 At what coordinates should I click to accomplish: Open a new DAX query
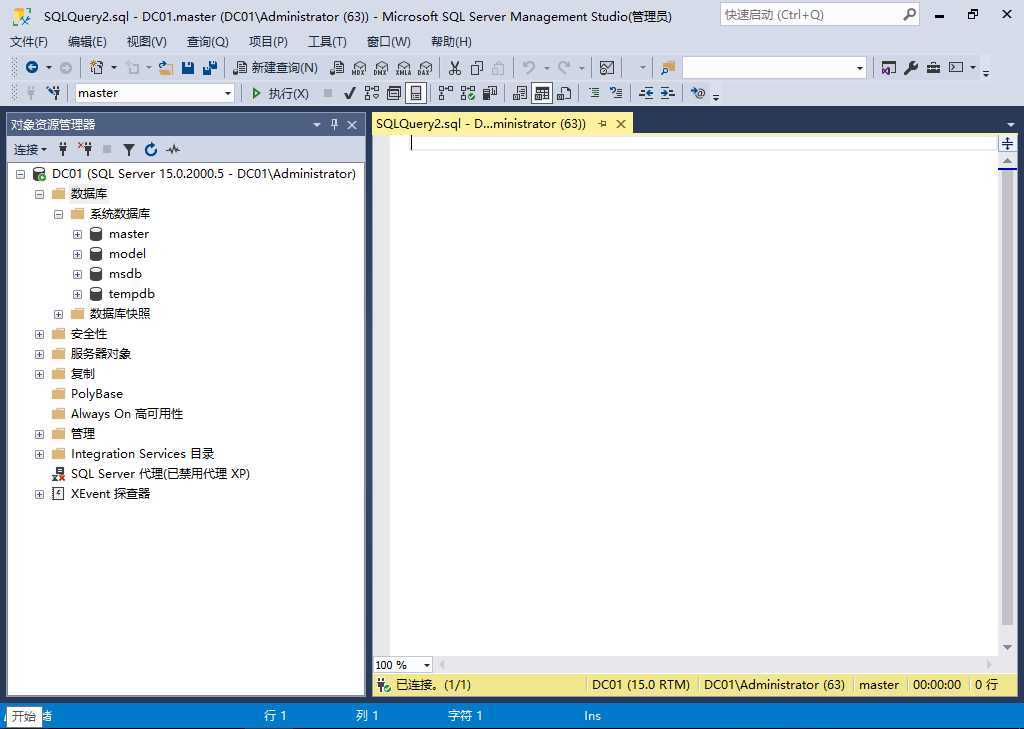(x=425, y=67)
